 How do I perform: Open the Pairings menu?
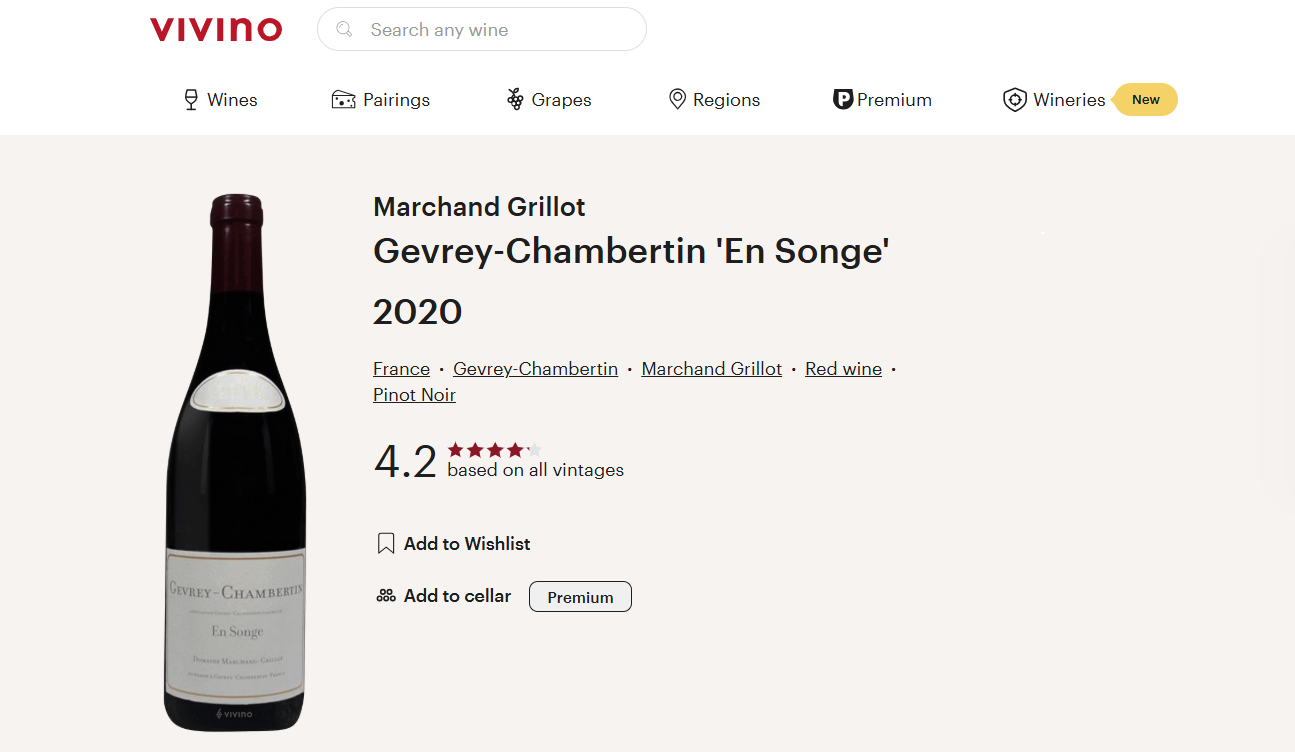(396, 100)
